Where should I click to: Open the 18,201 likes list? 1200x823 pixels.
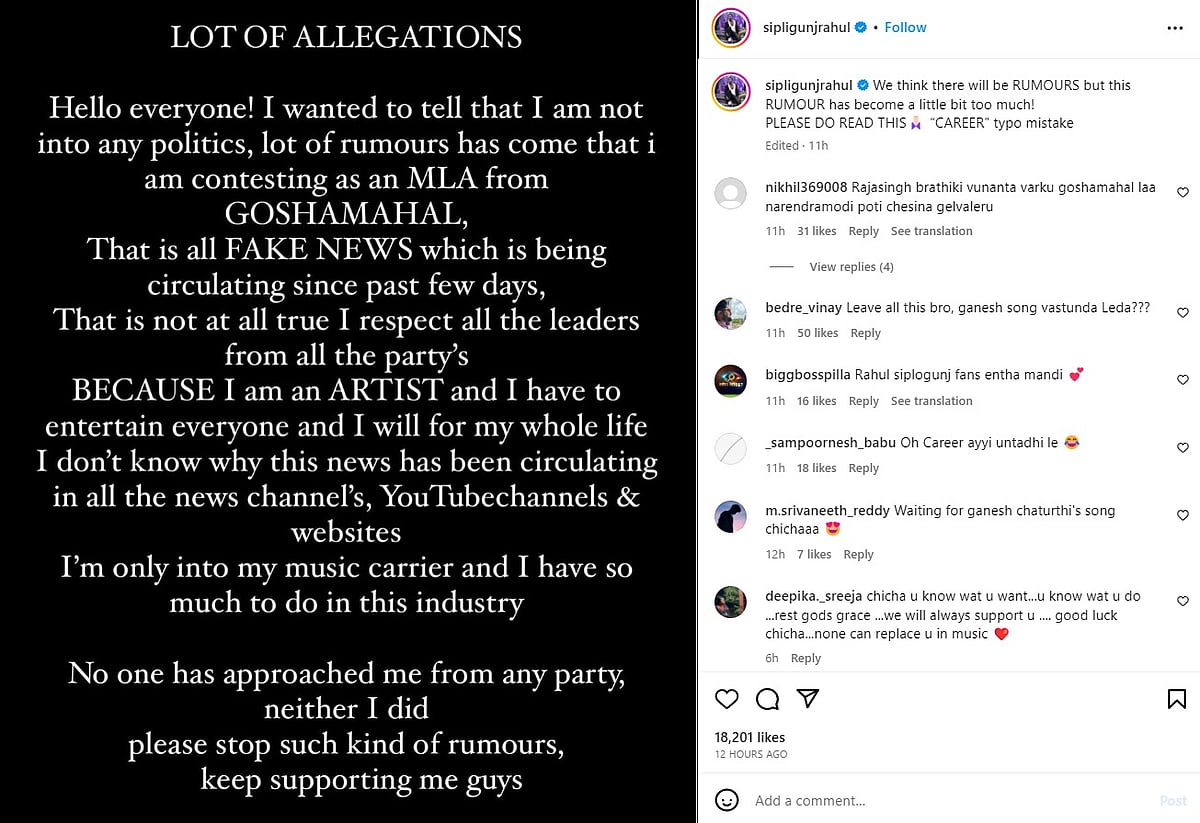[750, 737]
